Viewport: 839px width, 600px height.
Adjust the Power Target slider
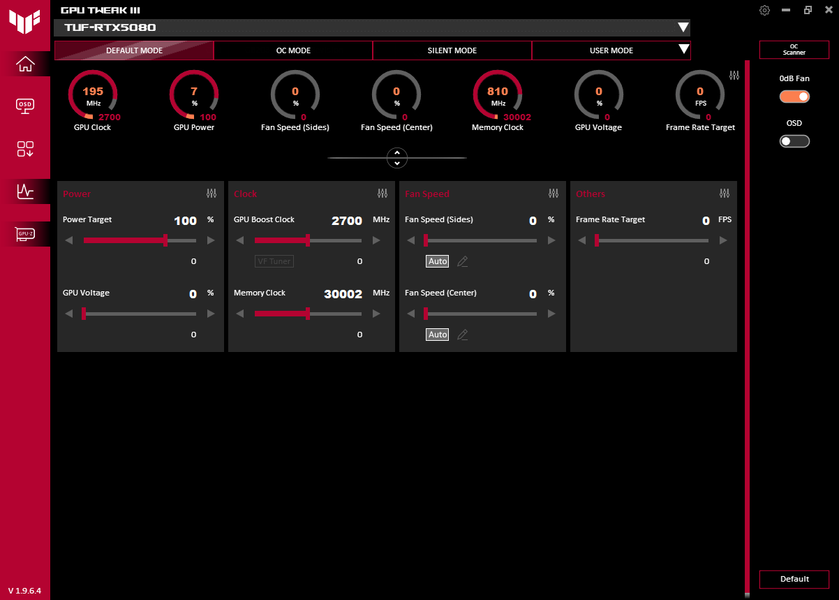[140, 240]
